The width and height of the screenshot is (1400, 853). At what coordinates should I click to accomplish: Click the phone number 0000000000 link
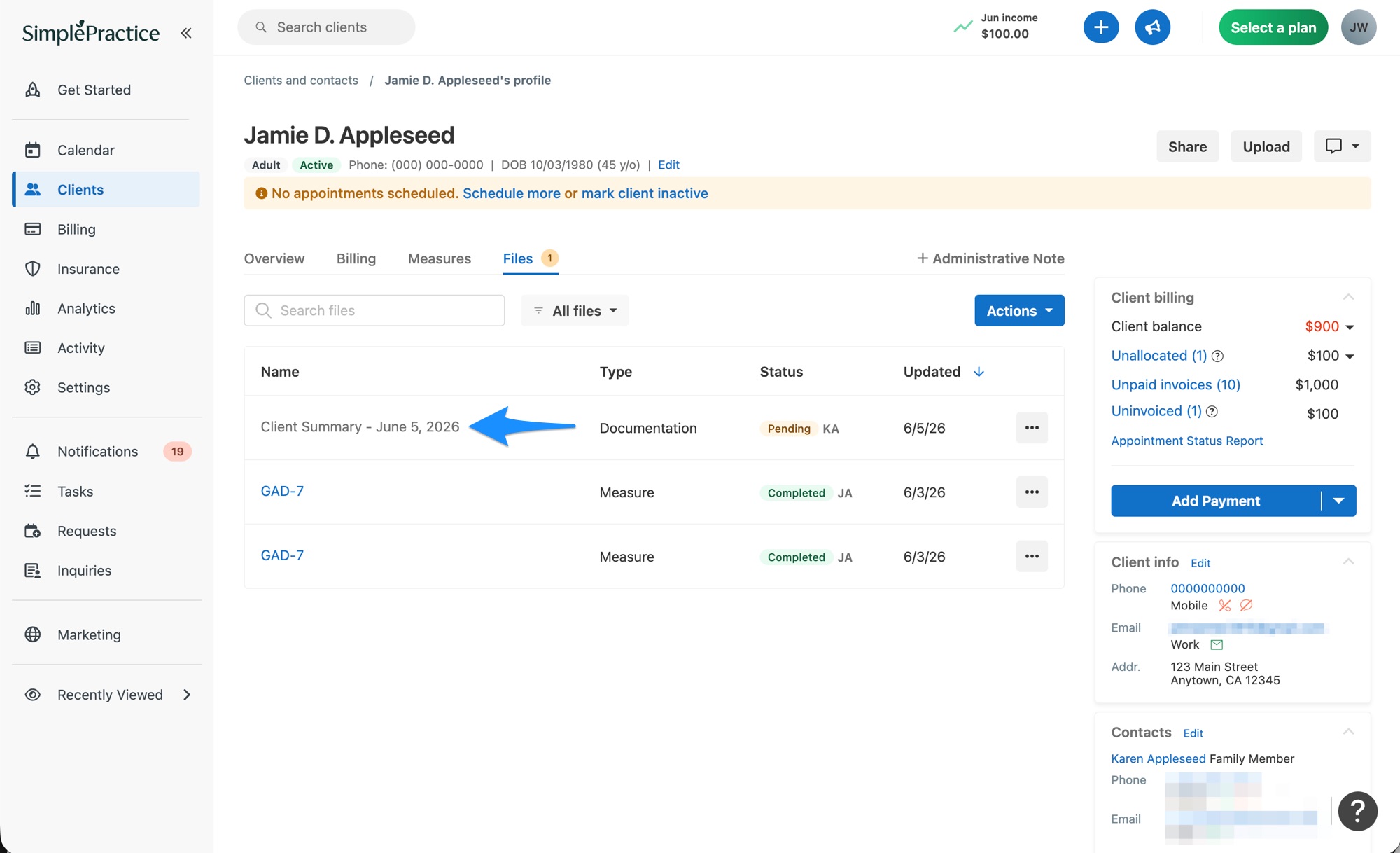click(x=1207, y=588)
